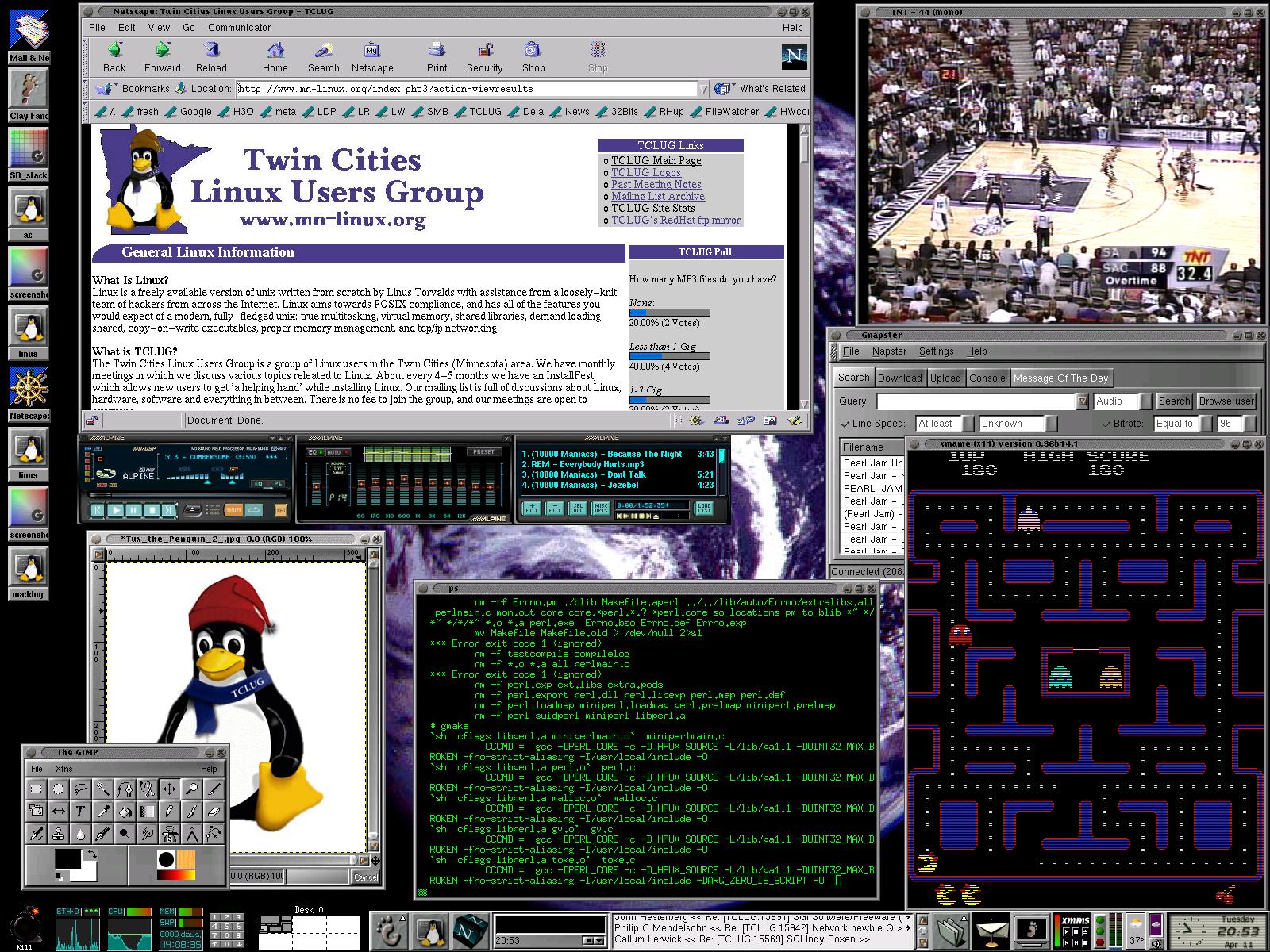Image resolution: width=1270 pixels, height=952 pixels.
Task: Click the Netscape Location URL field
Action: pos(467,89)
